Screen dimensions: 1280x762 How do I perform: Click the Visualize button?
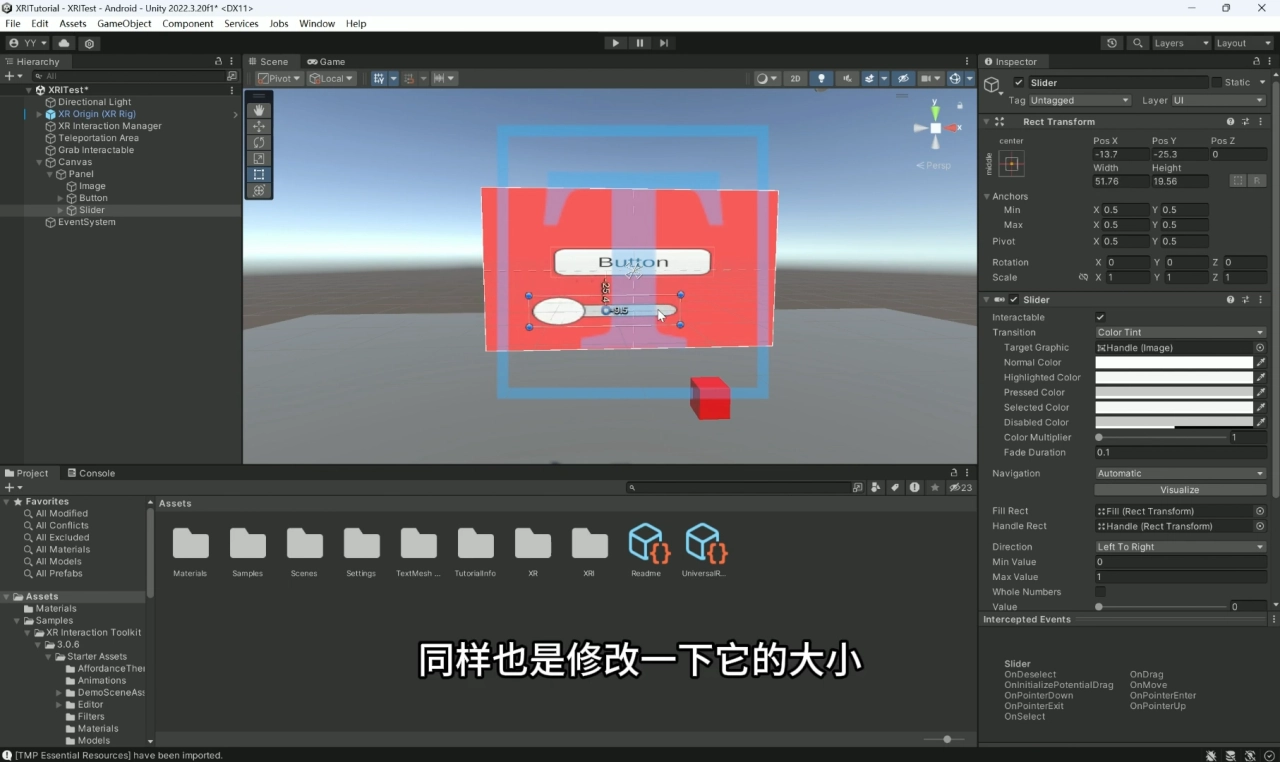click(1180, 490)
